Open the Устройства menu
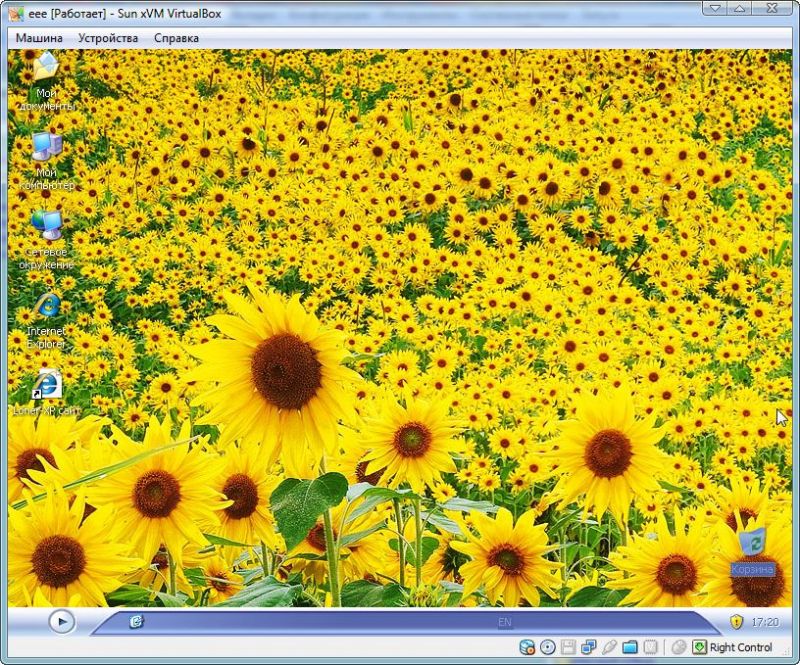This screenshot has height=665, width=800. click(x=108, y=38)
